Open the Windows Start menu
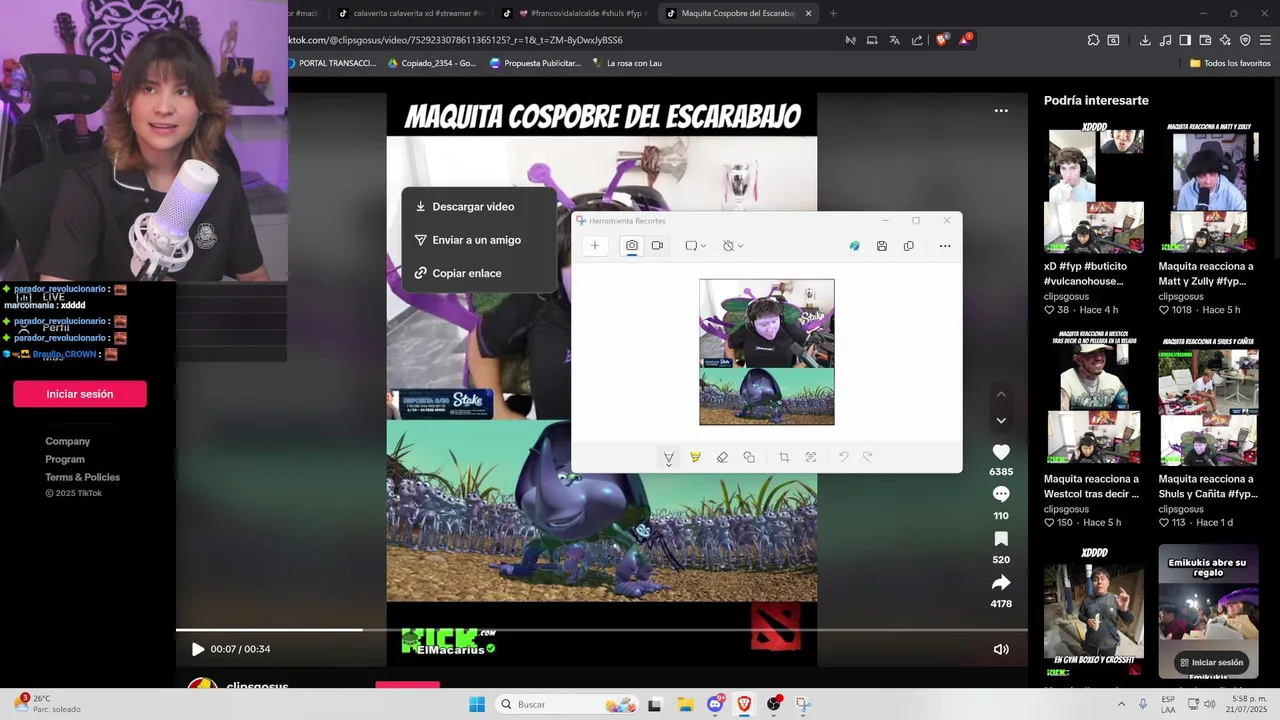The width and height of the screenshot is (1280, 720). point(477,704)
